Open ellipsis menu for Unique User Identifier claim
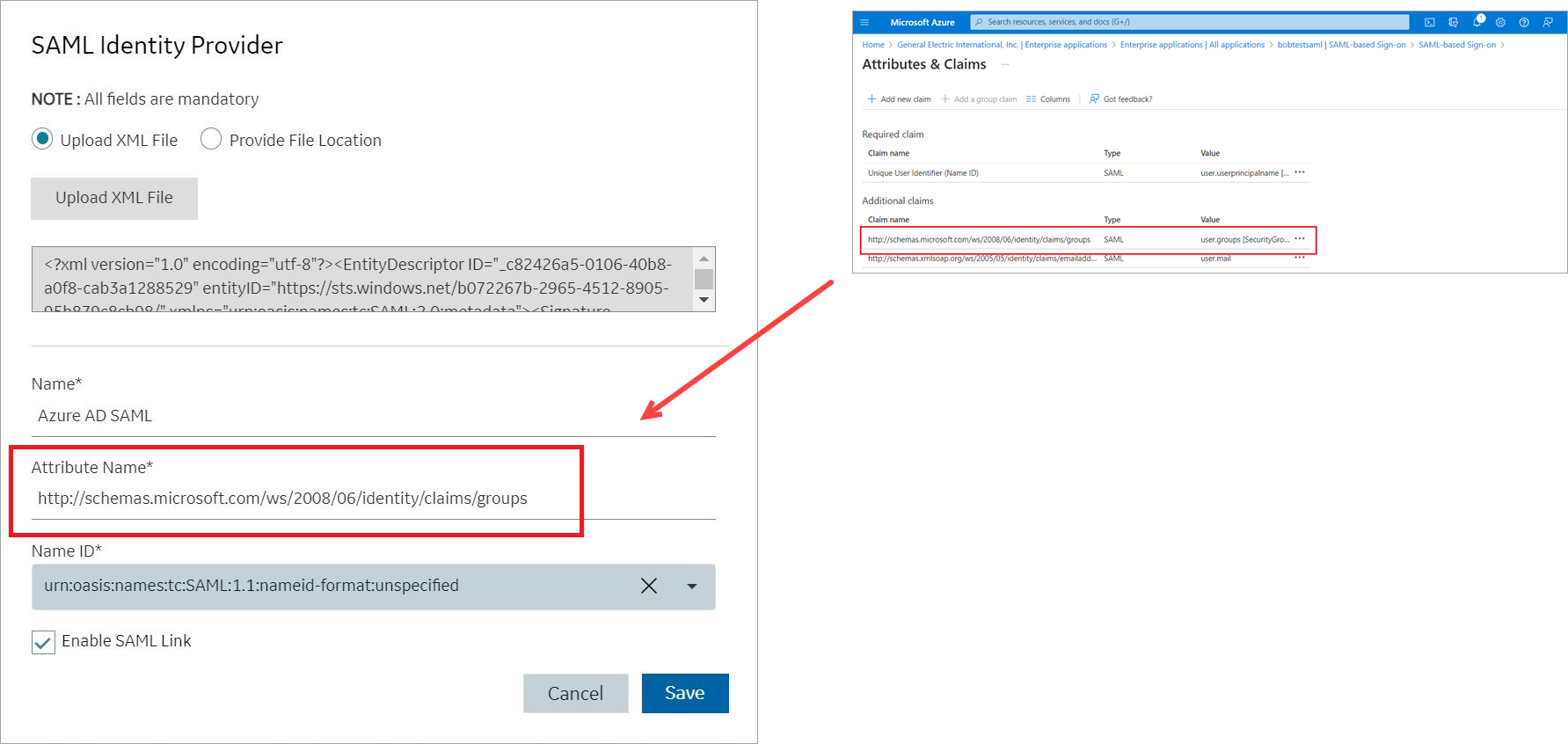The width and height of the screenshot is (1568, 744). (1300, 172)
